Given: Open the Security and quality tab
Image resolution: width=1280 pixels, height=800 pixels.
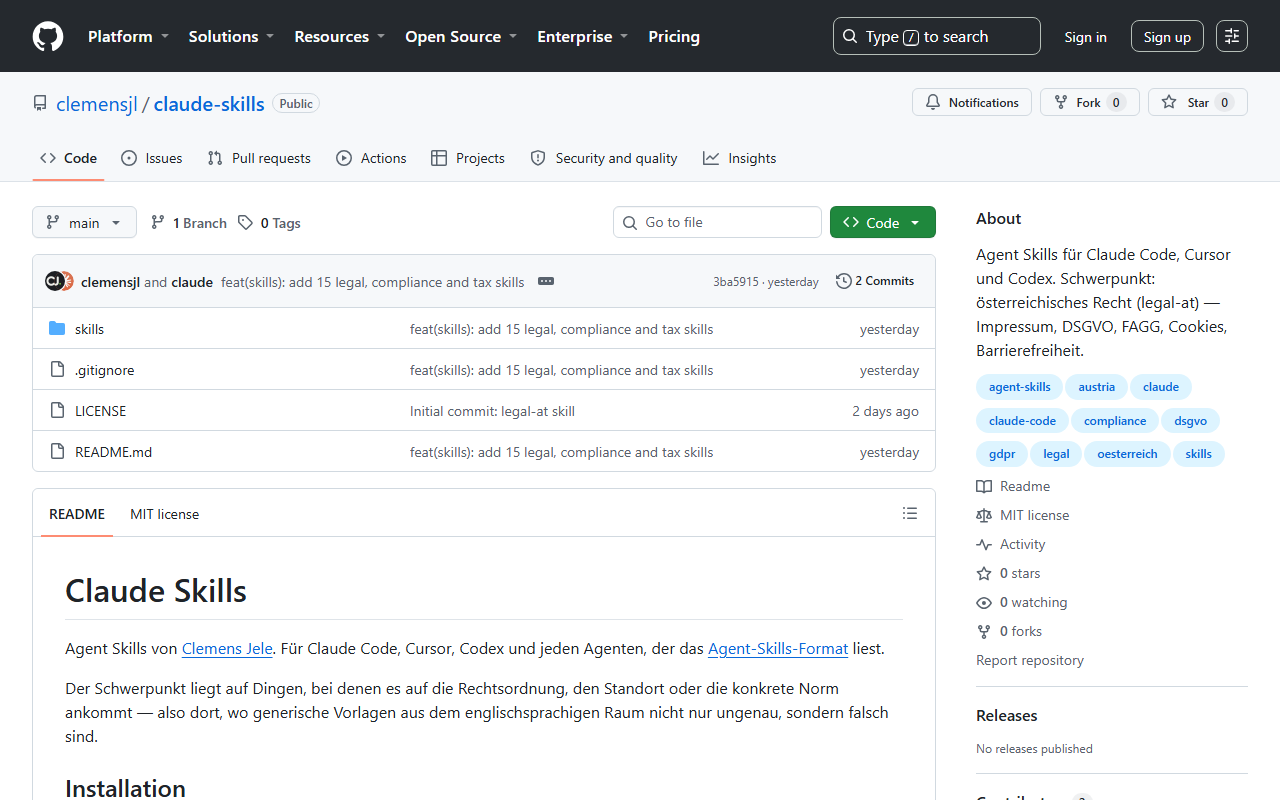Looking at the screenshot, I should pos(604,158).
